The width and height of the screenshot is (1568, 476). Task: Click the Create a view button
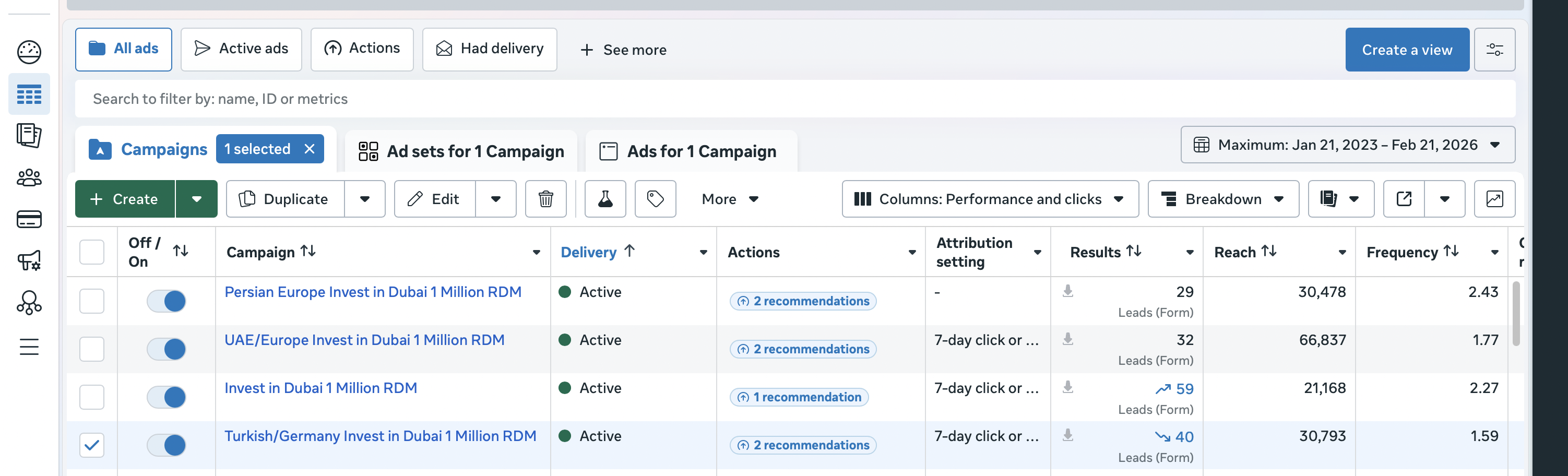click(x=1407, y=50)
